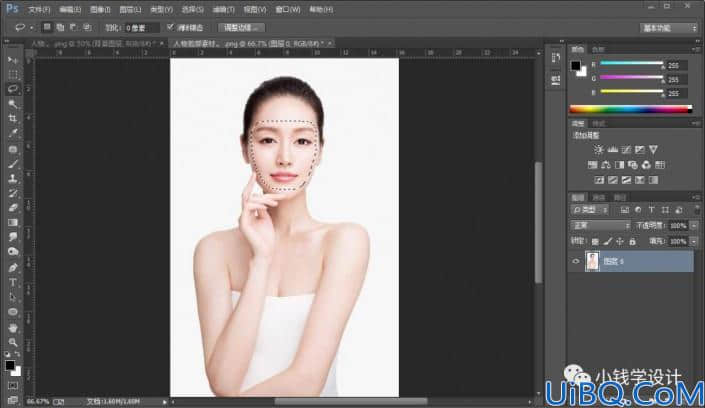The image size is (705, 408).
Task: Toggle lock position for the layer
Action: (620, 242)
